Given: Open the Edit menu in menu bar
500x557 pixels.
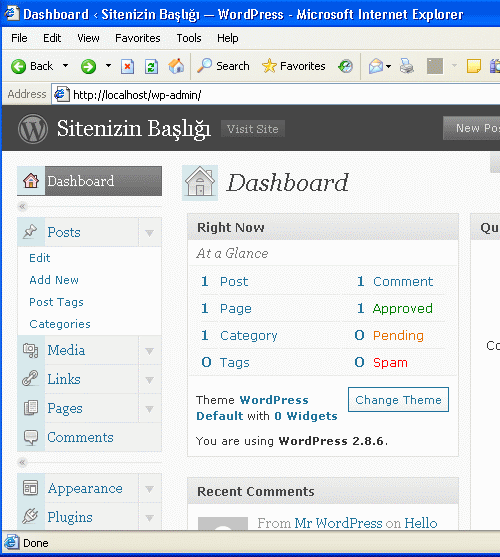Looking at the screenshot, I should 52,38.
